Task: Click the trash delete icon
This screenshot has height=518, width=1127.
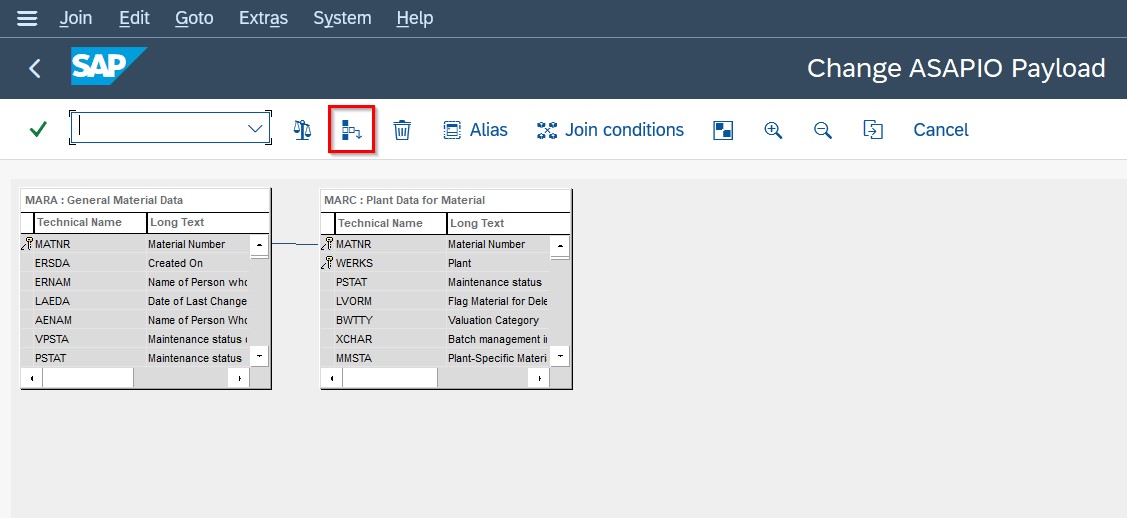Action: [402, 130]
